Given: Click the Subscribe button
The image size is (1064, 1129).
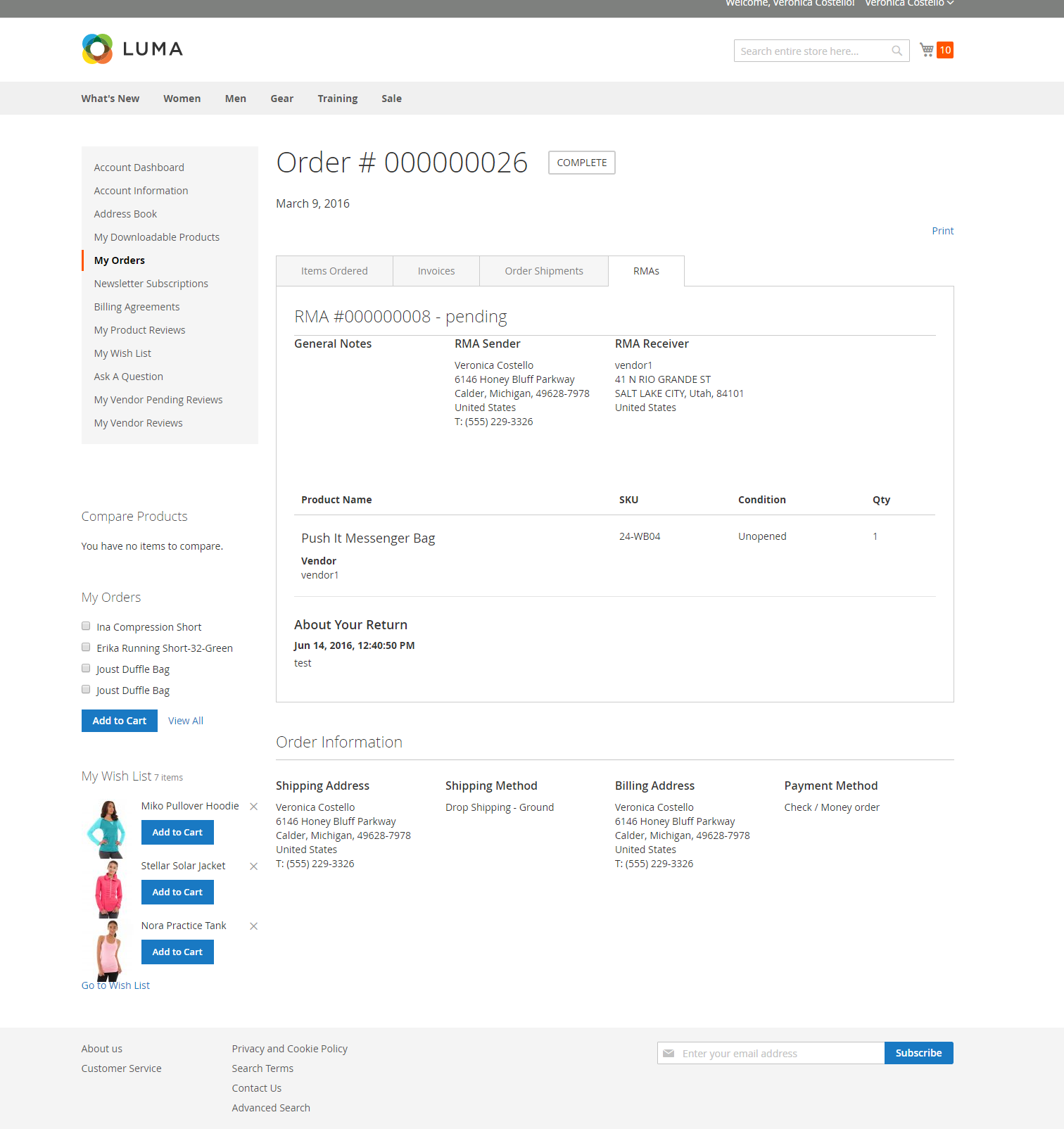Looking at the screenshot, I should [x=918, y=1053].
